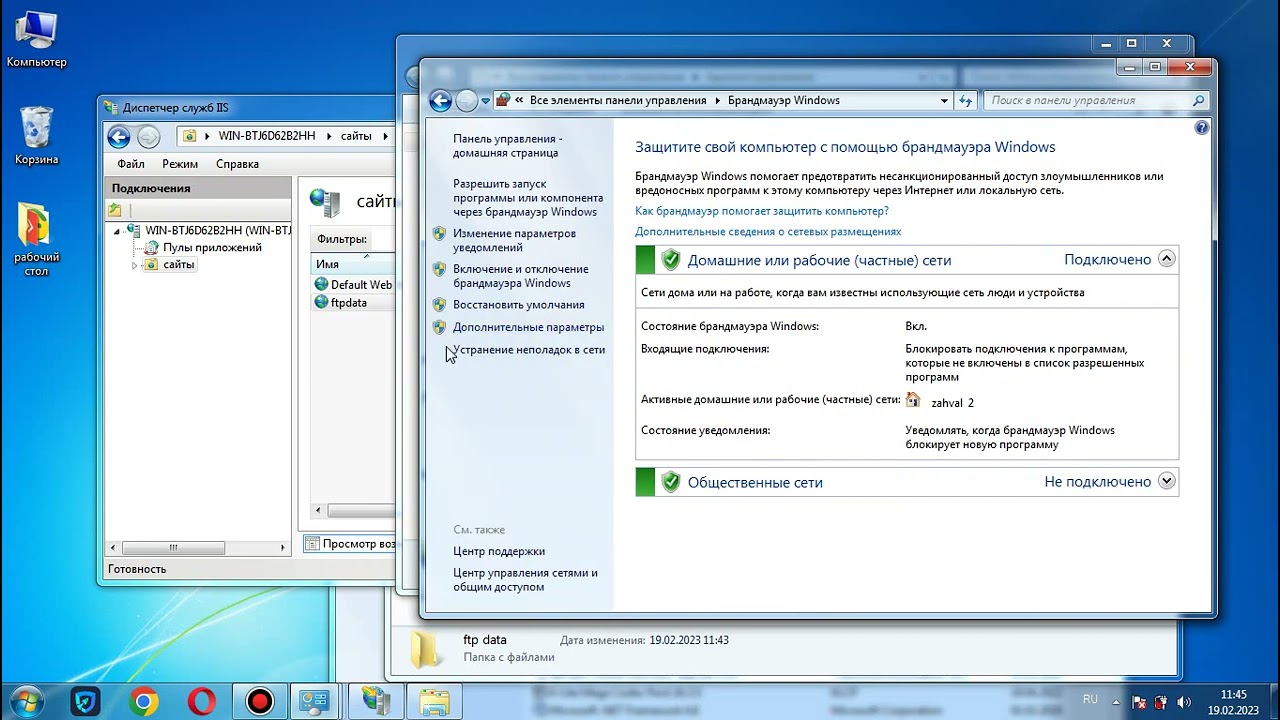
Task: Open 'Центр поддержки' link
Action: click(499, 551)
